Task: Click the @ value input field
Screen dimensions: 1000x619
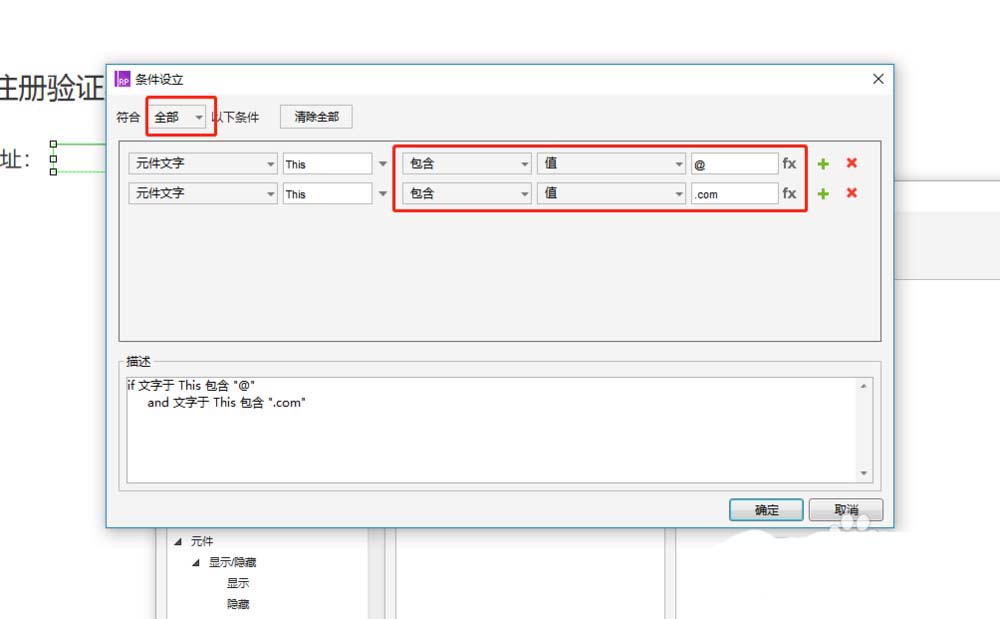Action: coord(735,164)
